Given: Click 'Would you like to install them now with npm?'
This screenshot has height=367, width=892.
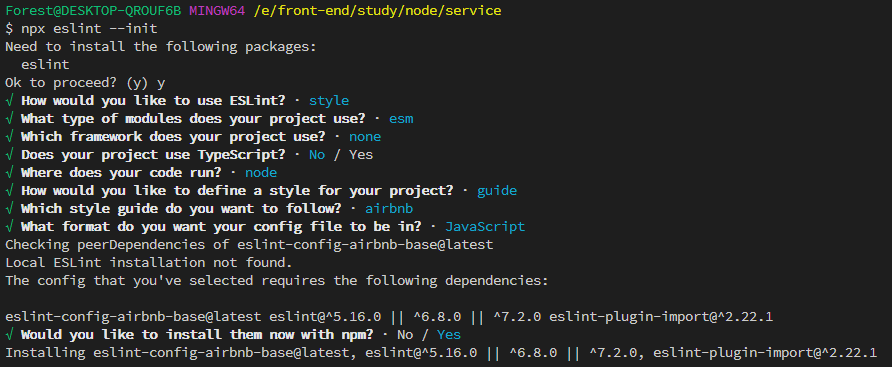Looking at the screenshot, I should (197, 335).
